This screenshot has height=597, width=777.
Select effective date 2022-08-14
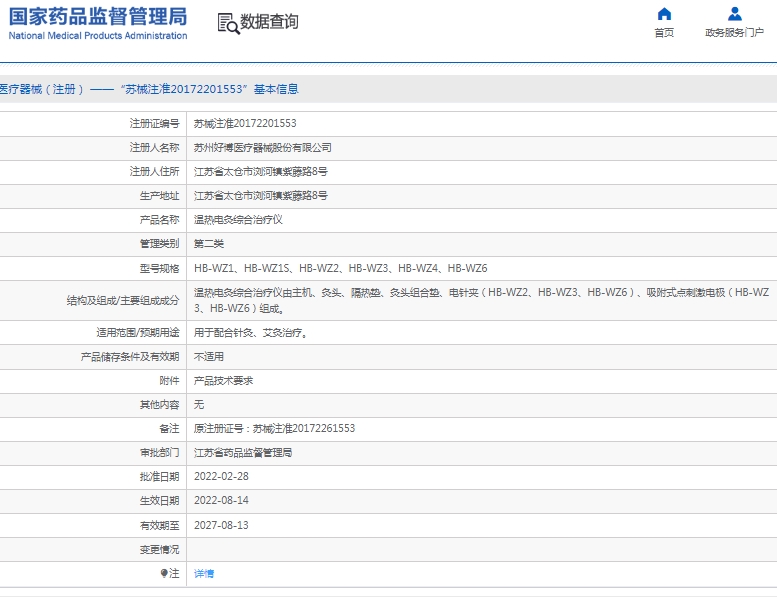click(221, 500)
